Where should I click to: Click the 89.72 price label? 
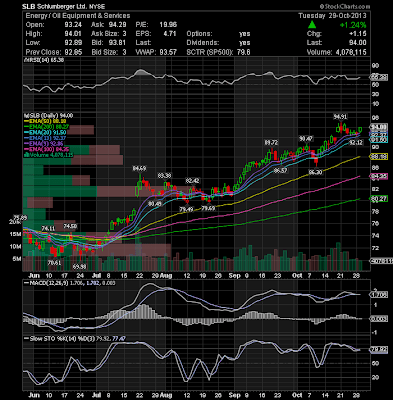coord(271,143)
